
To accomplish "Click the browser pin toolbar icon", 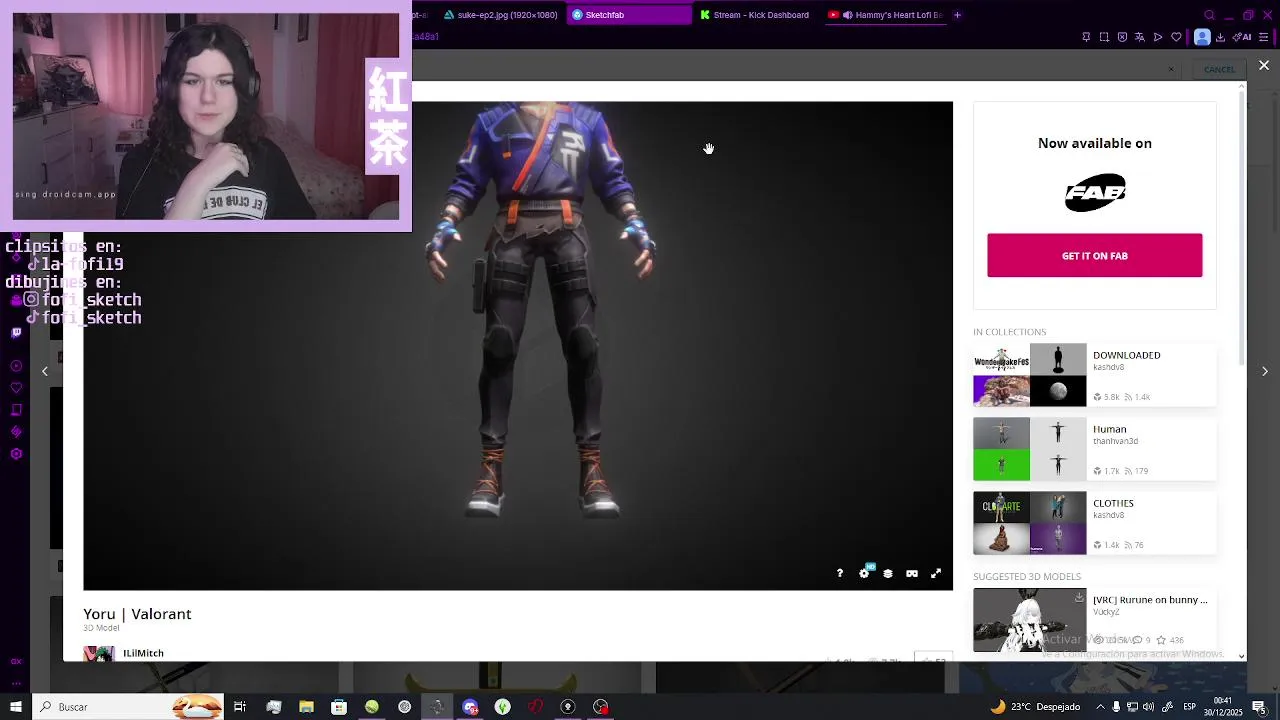I will (1086, 37).
